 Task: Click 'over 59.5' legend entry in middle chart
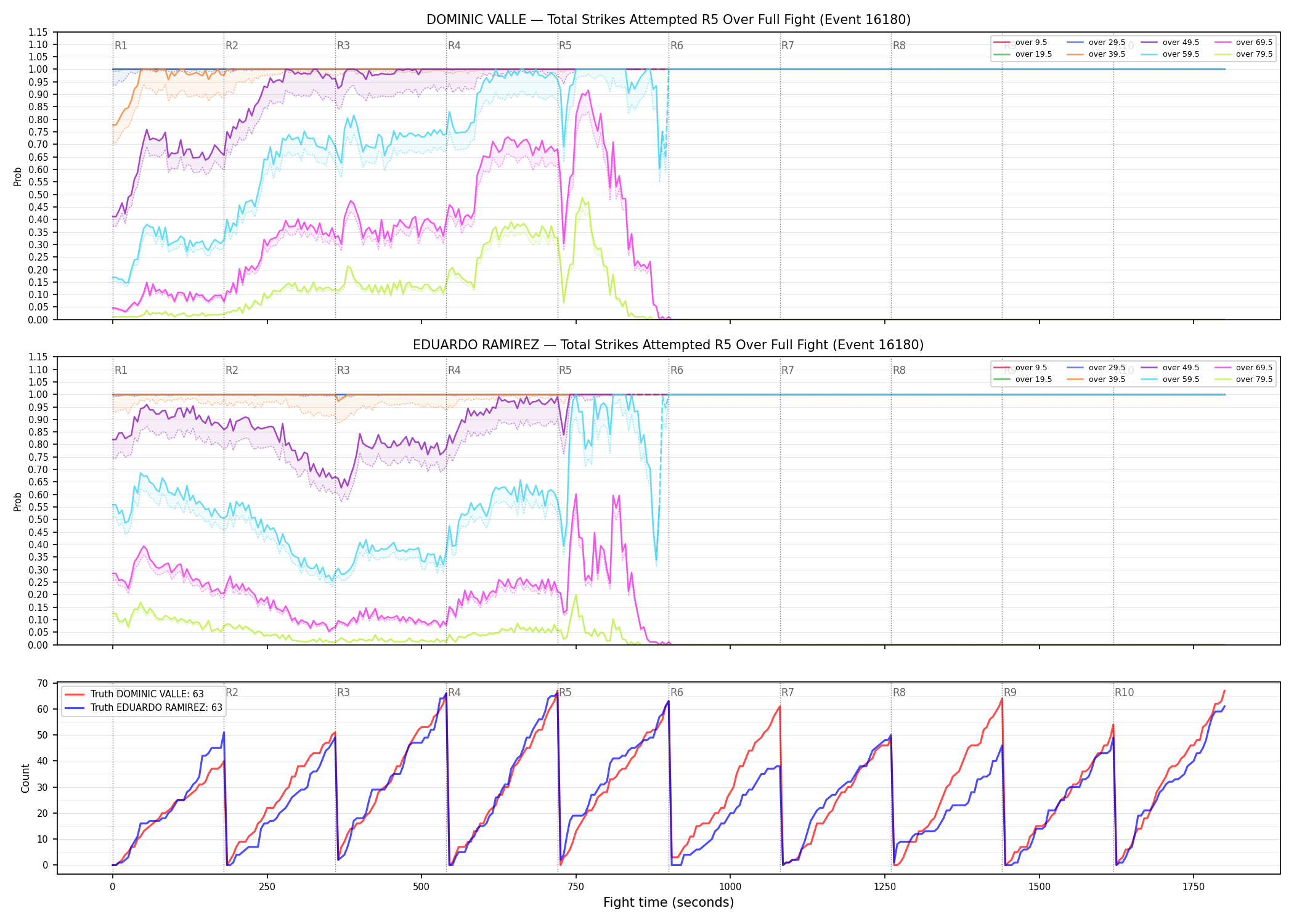[x=1170, y=379]
